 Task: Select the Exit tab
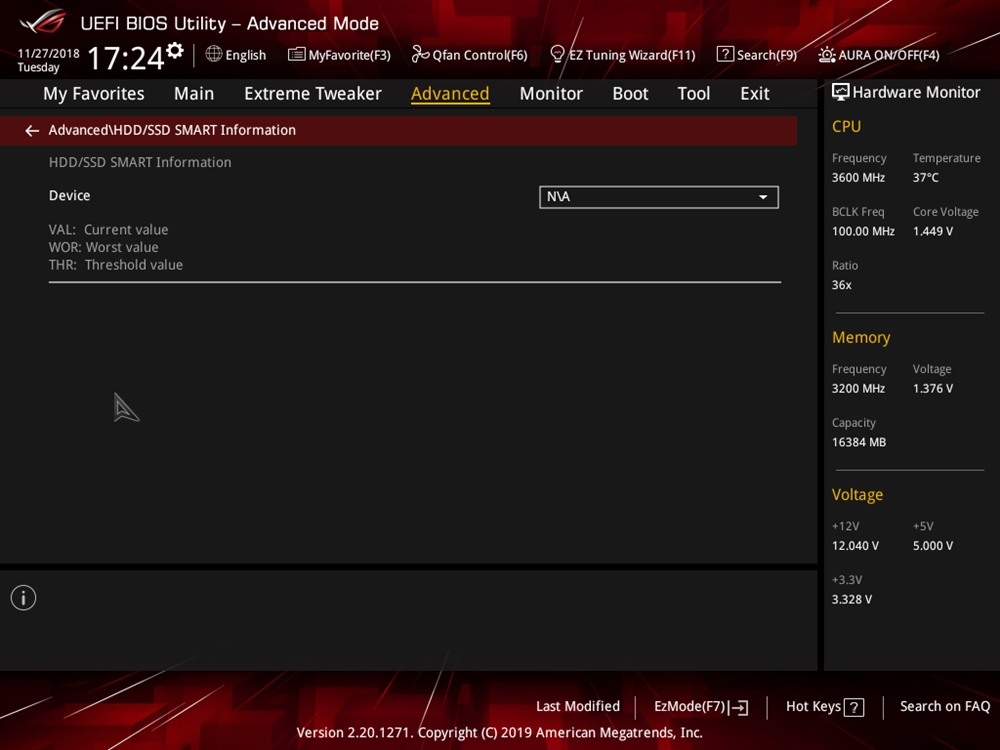754,94
